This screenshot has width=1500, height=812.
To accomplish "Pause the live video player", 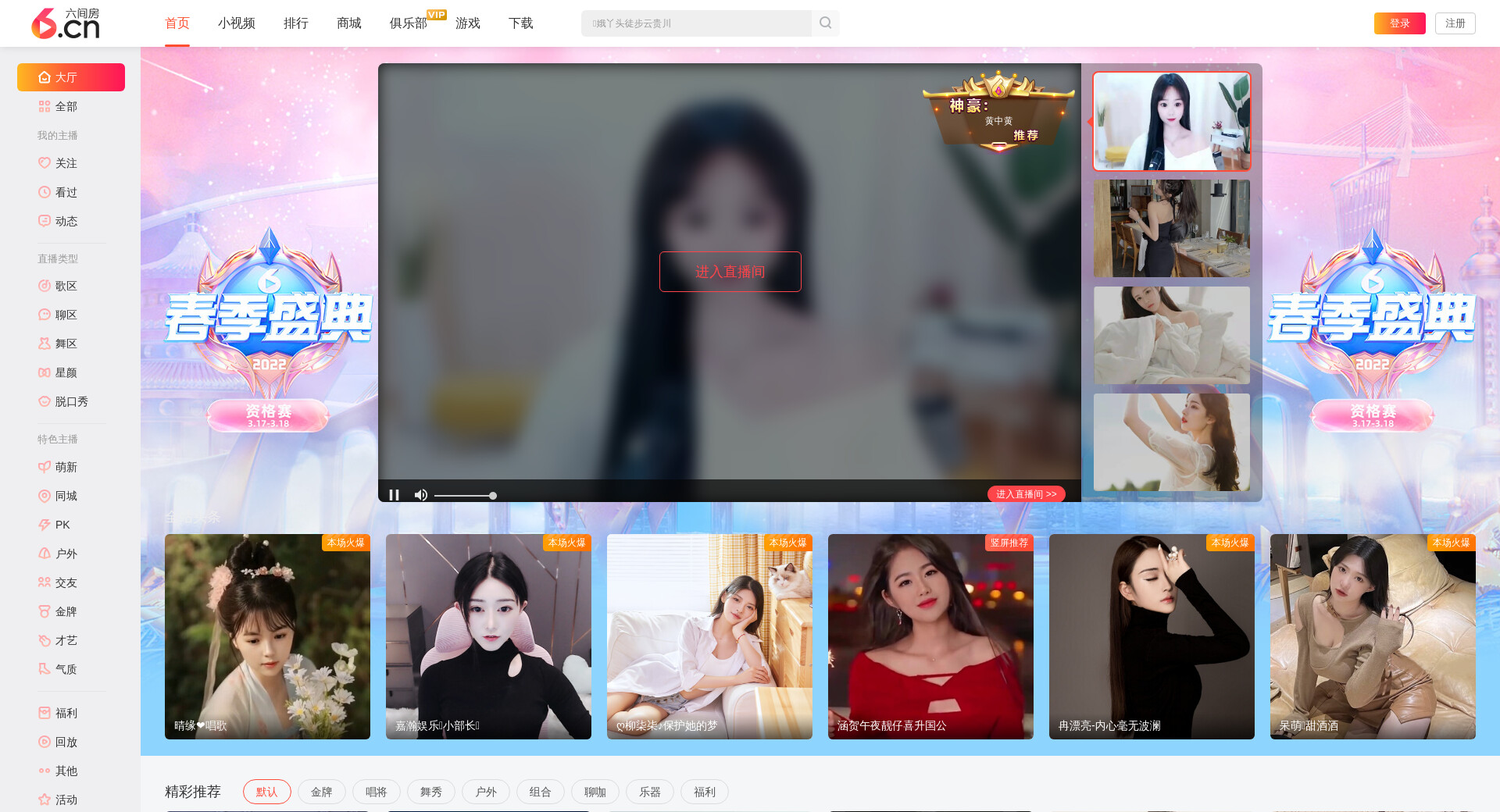I will pyautogui.click(x=395, y=495).
